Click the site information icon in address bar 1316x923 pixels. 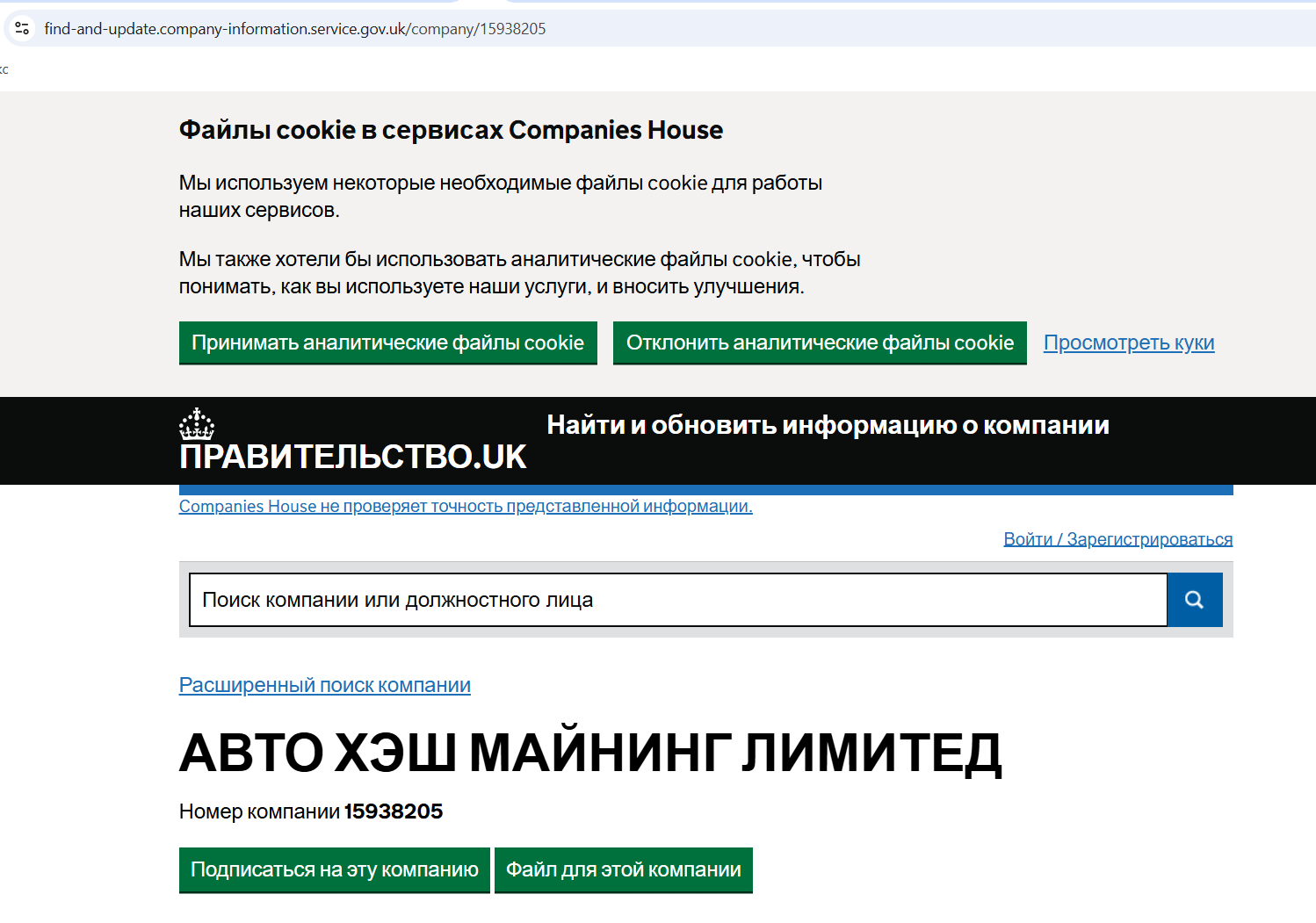pos(23,28)
